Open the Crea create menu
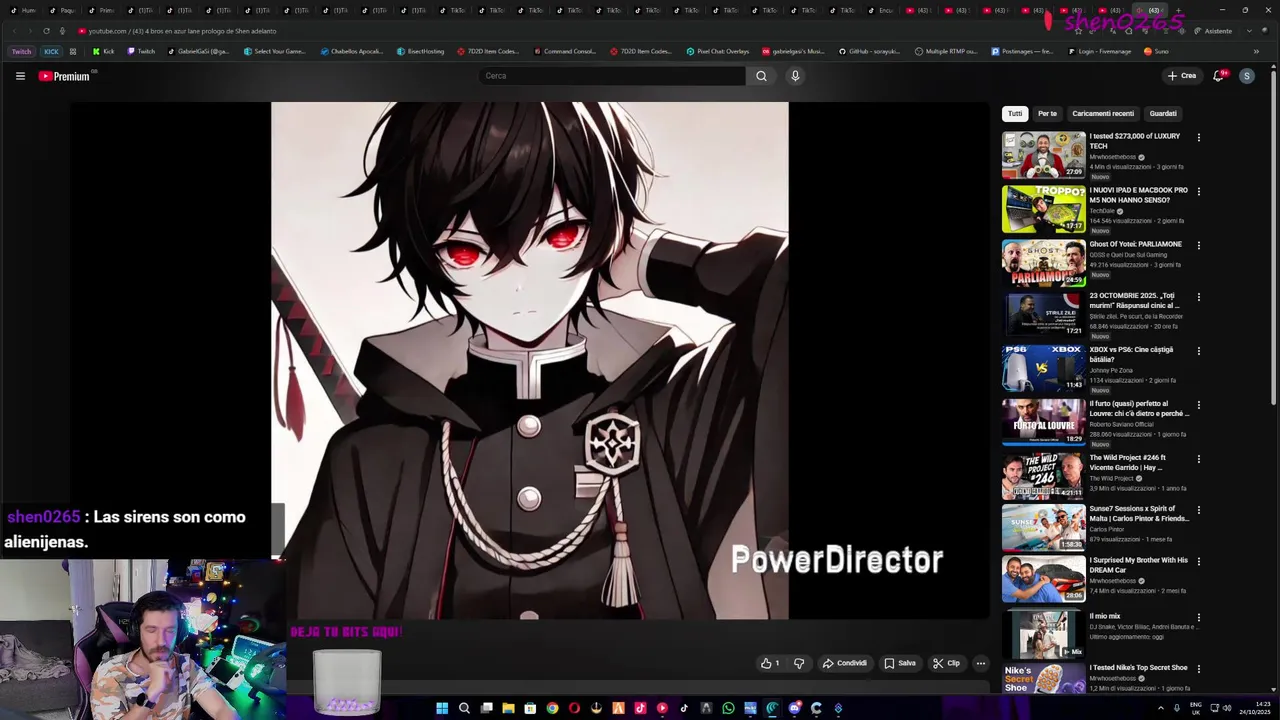The width and height of the screenshot is (1280, 720). pyautogui.click(x=1181, y=76)
